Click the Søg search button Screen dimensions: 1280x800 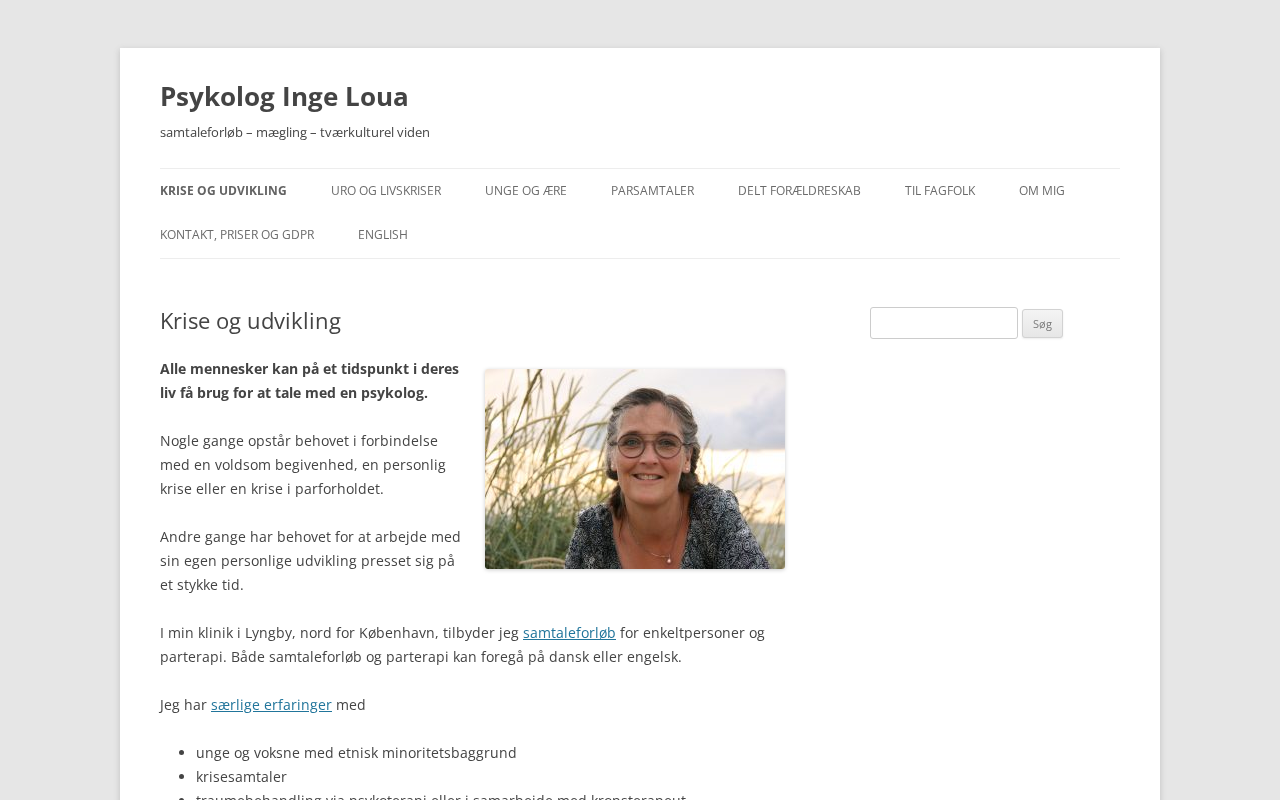tap(1042, 324)
